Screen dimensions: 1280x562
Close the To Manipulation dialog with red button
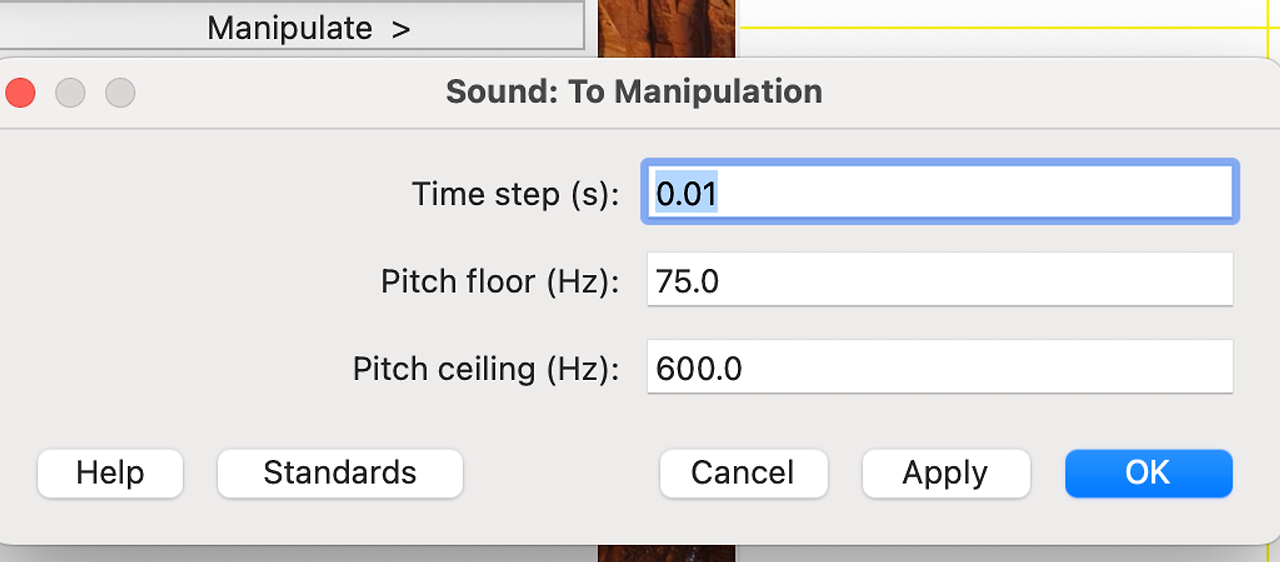pyautogui.click(x=20, y=93)
